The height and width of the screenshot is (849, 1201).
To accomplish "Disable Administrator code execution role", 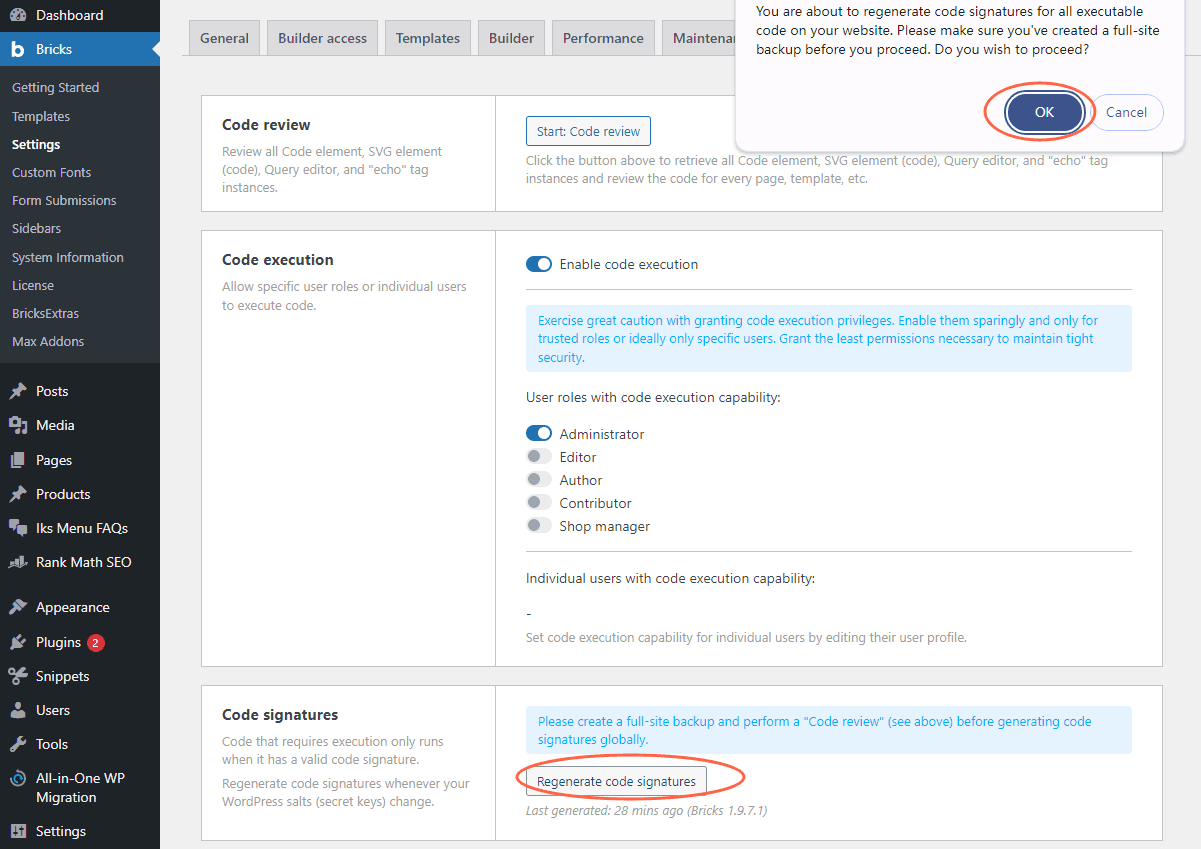I will tap(539, 434).
